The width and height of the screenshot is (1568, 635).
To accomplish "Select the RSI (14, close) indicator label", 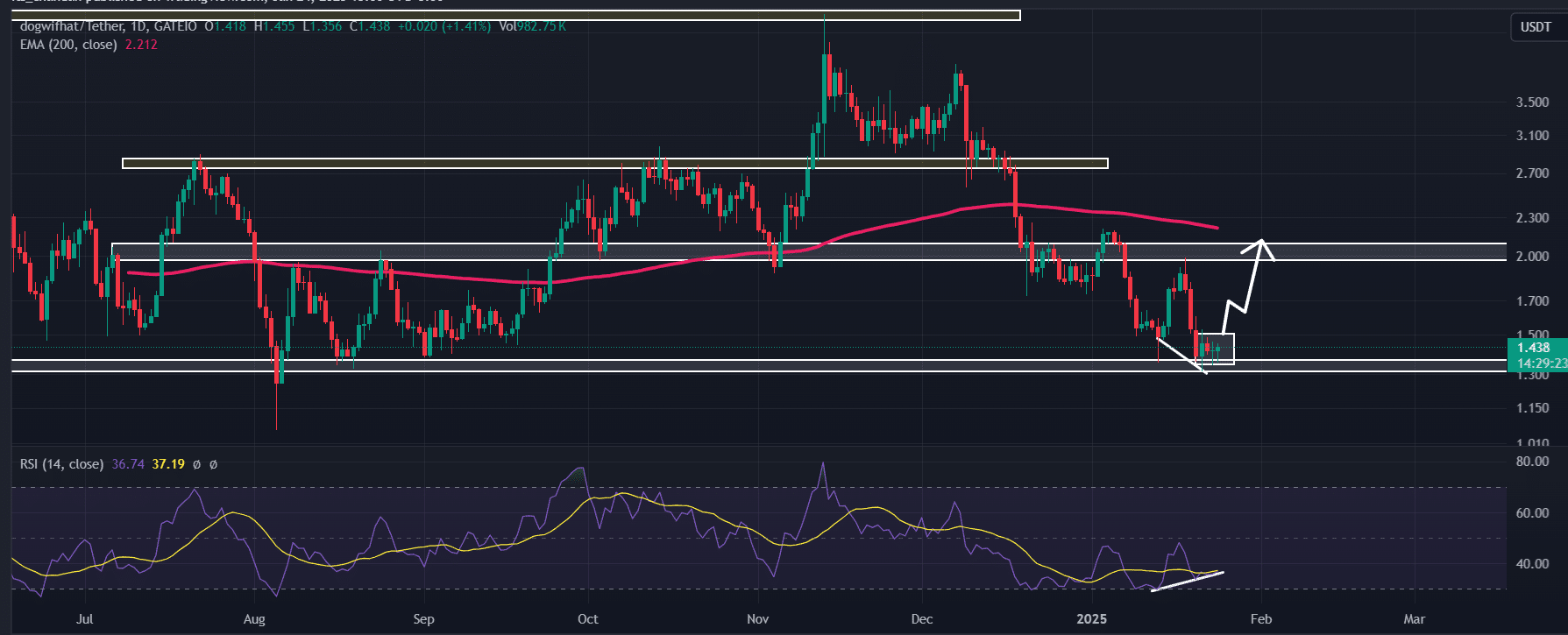I will point(61,464).
